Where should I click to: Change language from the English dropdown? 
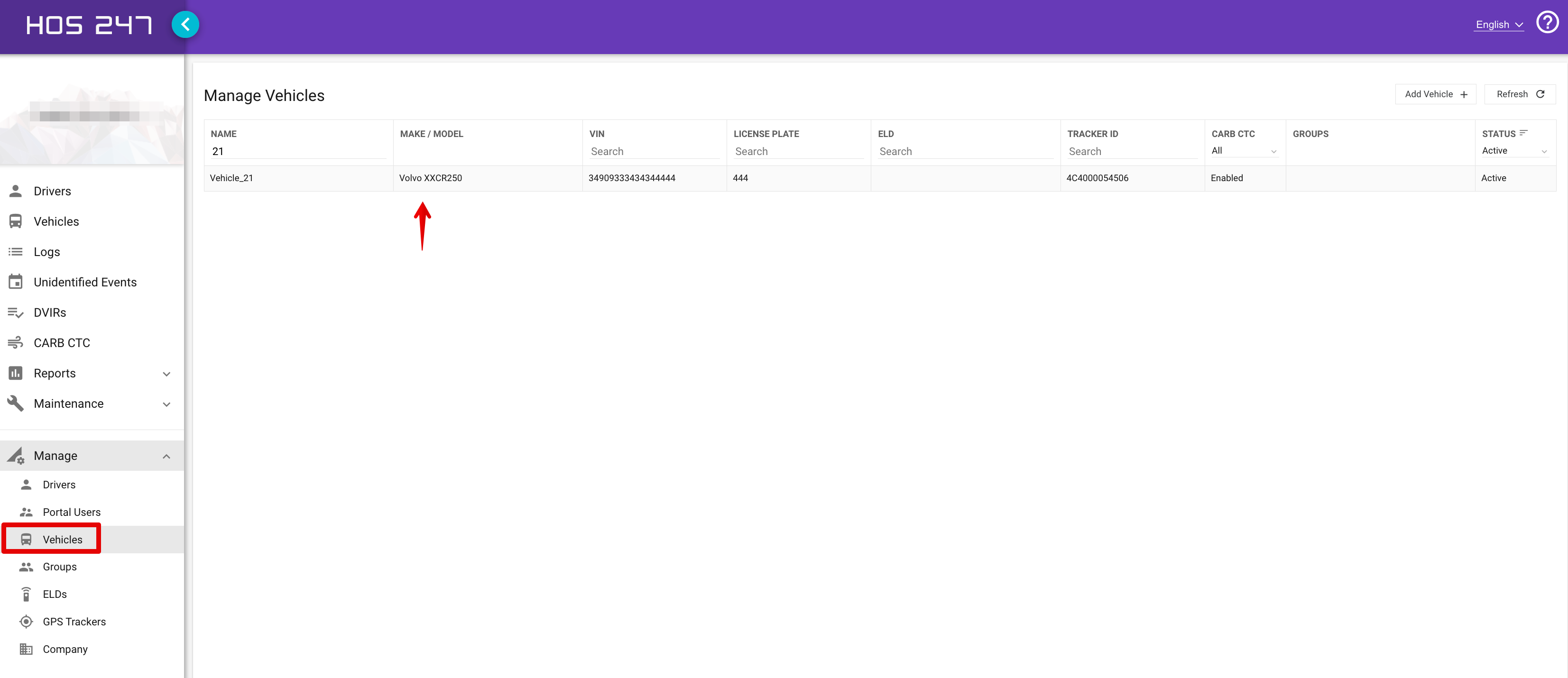click(1499, 24)
